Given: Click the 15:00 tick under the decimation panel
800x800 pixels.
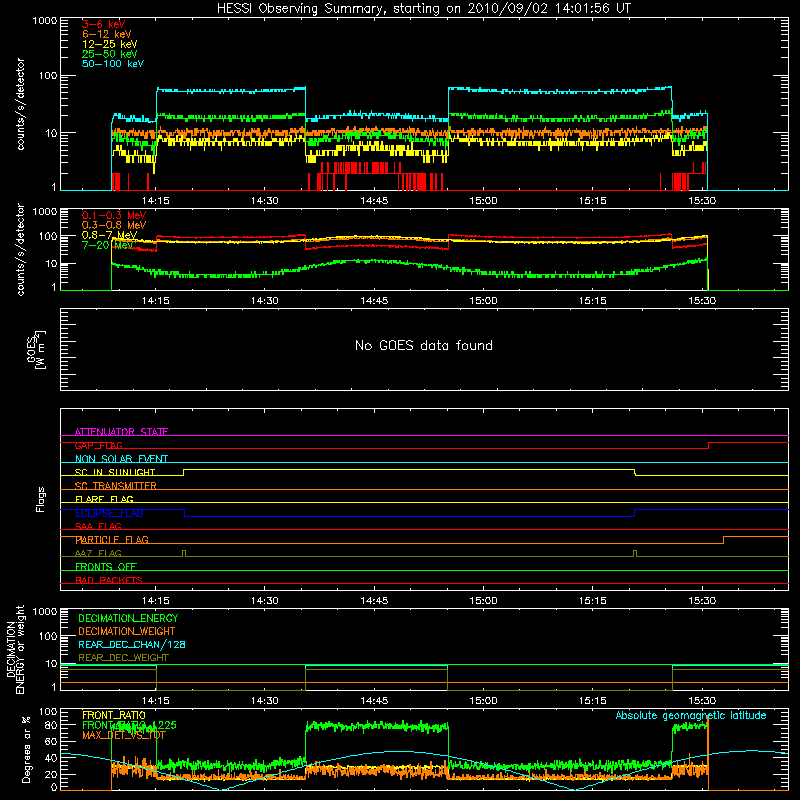Looking at the screenshot, I should [x=483, y=701].
